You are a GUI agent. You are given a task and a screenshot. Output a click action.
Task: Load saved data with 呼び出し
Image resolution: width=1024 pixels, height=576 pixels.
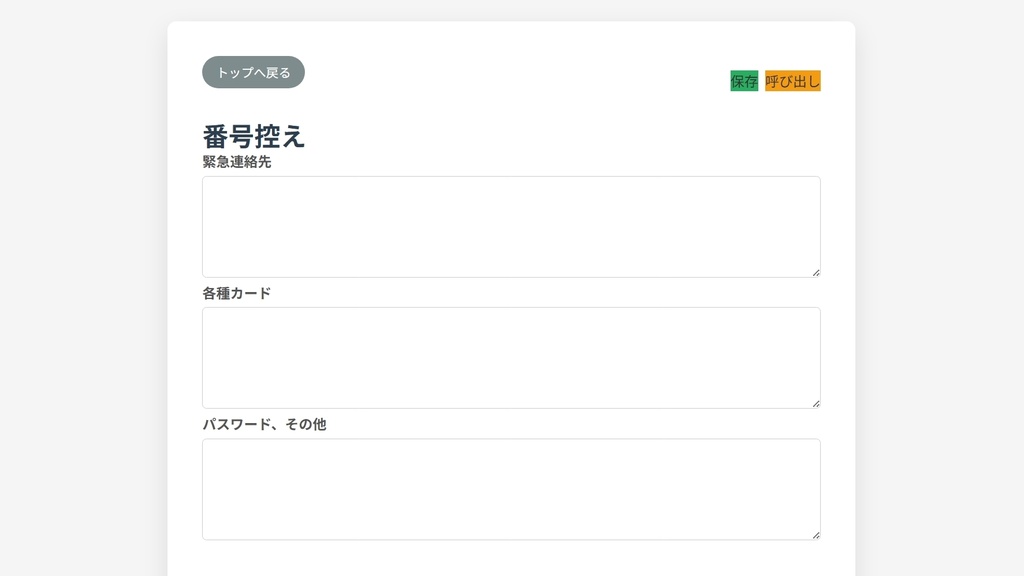coord(791,81)
